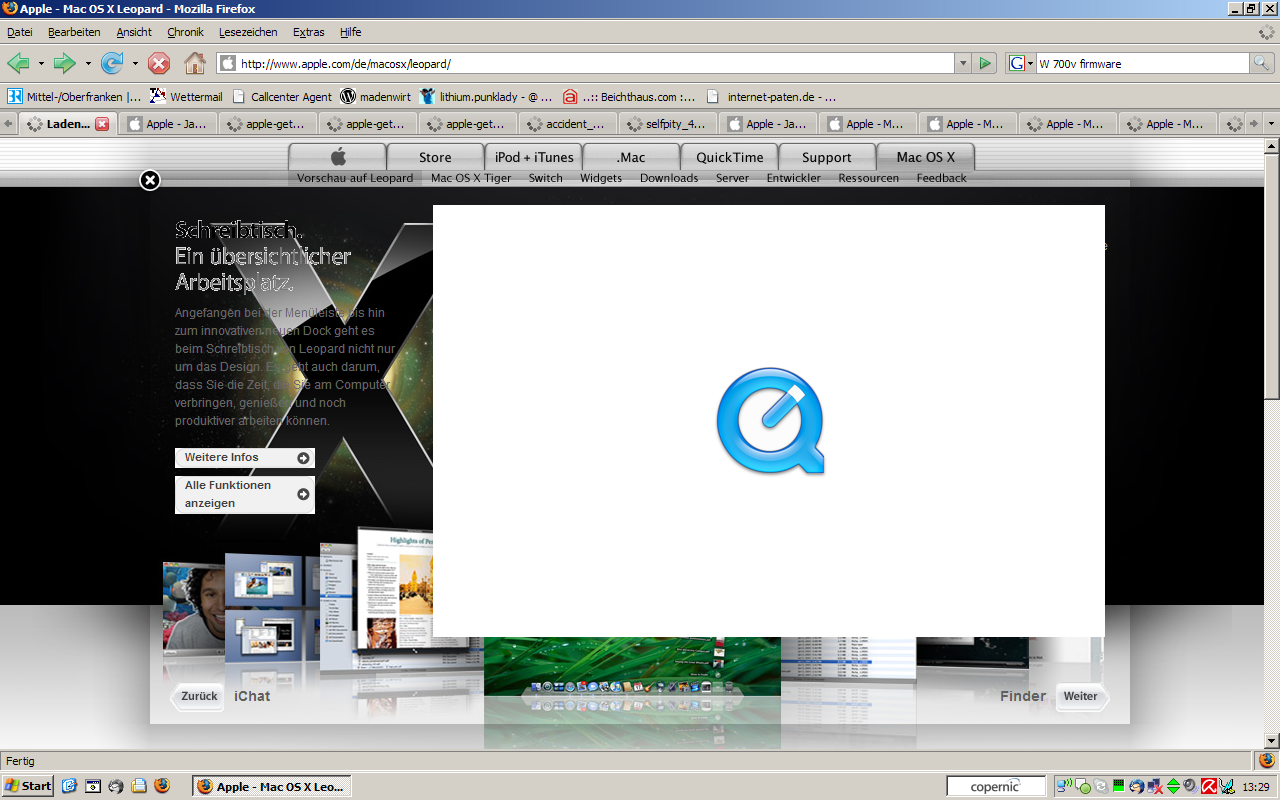Click the page vertical scrollbar

click(1272, 445)
